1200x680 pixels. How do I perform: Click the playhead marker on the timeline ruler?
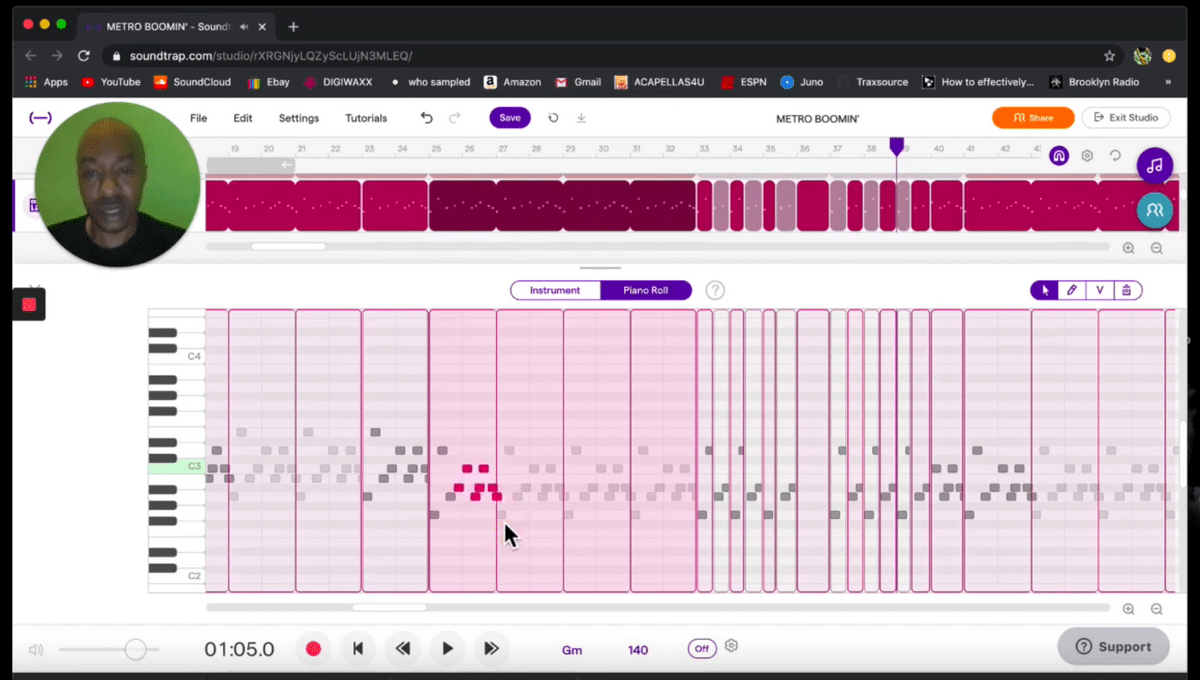897,146
